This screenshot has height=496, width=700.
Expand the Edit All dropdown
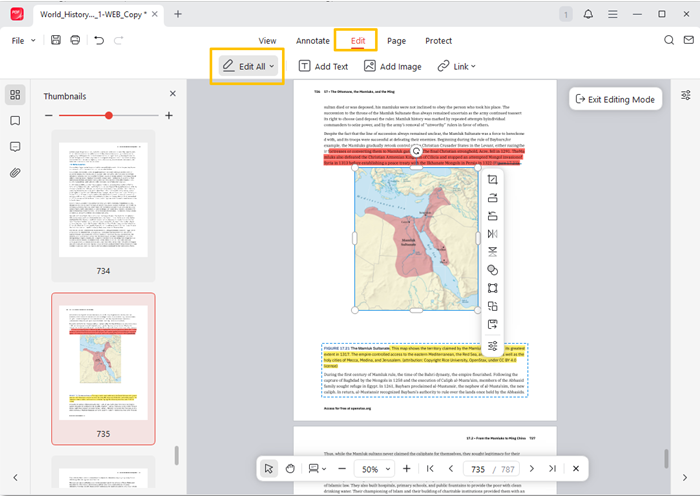coord(248,67)
